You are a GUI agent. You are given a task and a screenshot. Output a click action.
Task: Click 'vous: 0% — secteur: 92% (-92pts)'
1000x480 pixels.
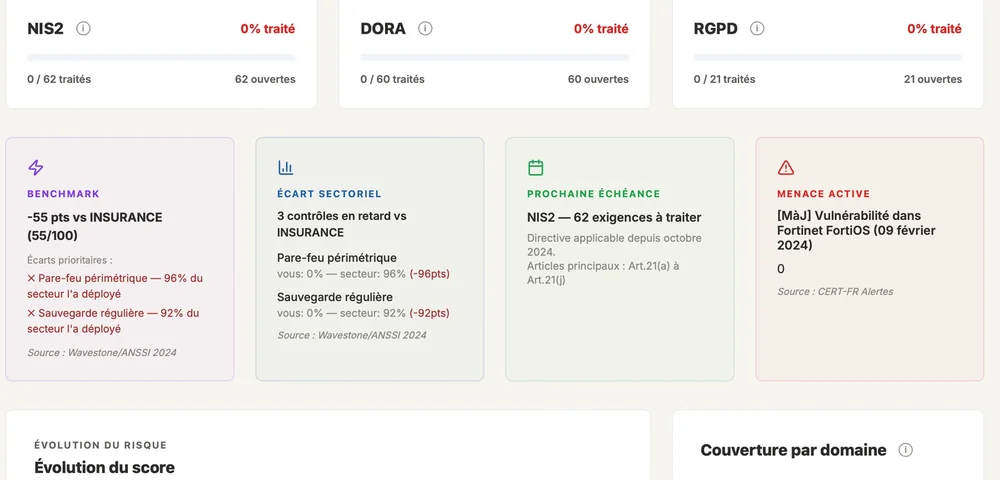tap(364, 314)
